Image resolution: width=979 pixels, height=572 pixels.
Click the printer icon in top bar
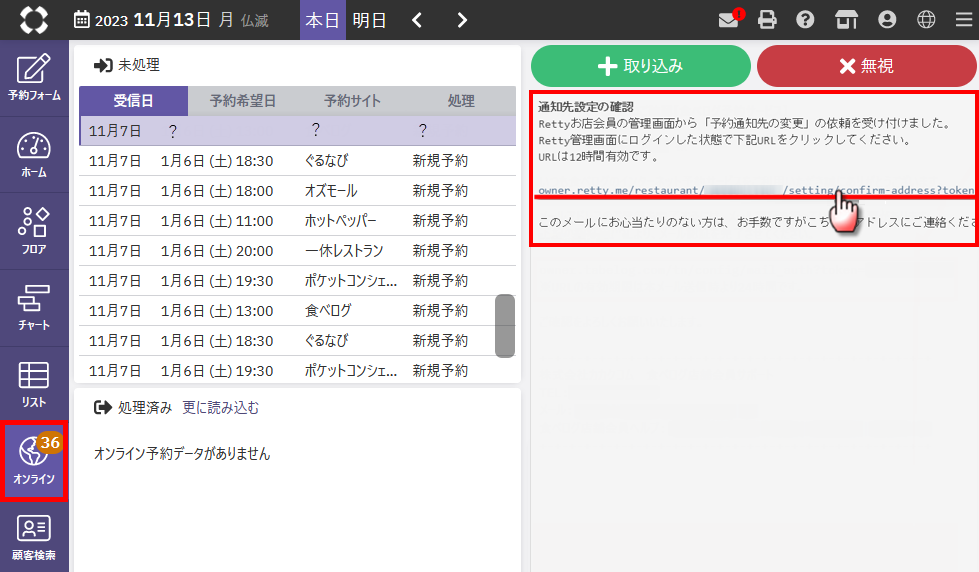coord(767,20)
